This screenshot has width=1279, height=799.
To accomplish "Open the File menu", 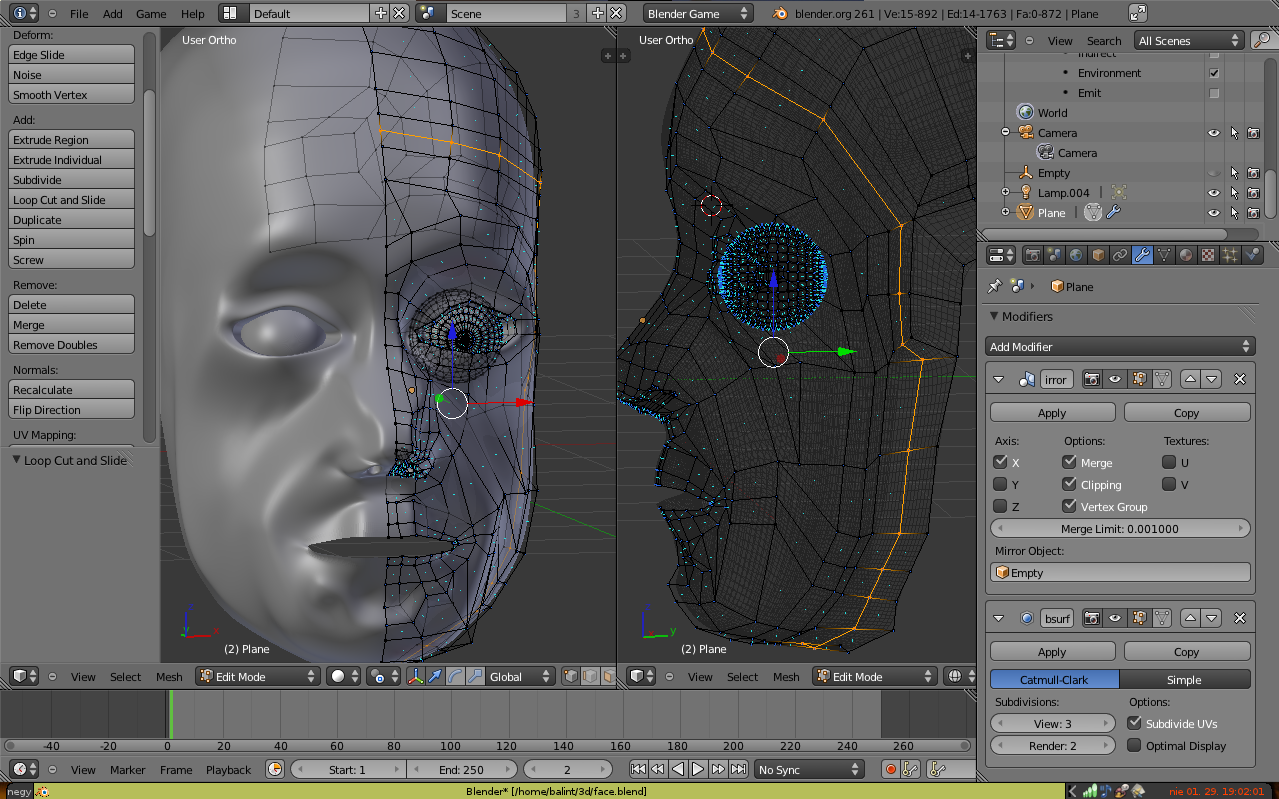I will [x=79, y=14].
